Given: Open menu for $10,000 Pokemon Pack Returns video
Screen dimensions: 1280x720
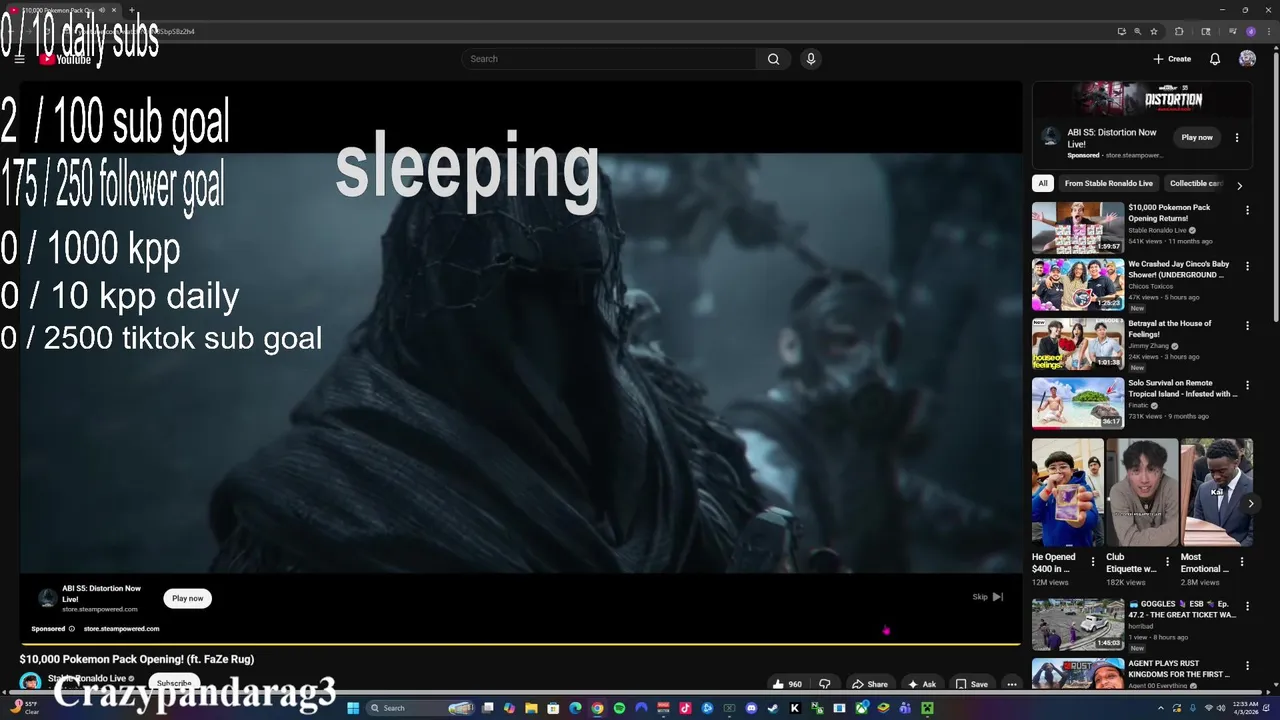Looking at the screenshot, I should tap(1247, 211).
